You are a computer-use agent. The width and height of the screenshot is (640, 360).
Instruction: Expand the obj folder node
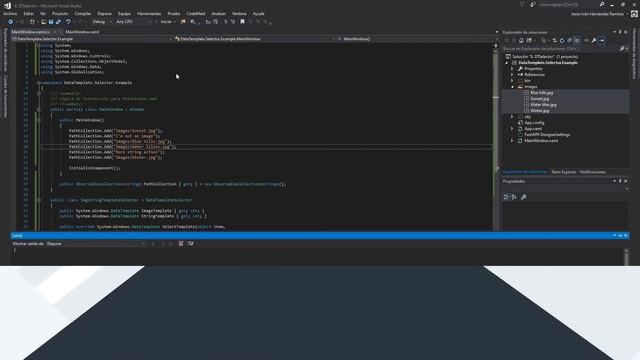coord(513,117)
